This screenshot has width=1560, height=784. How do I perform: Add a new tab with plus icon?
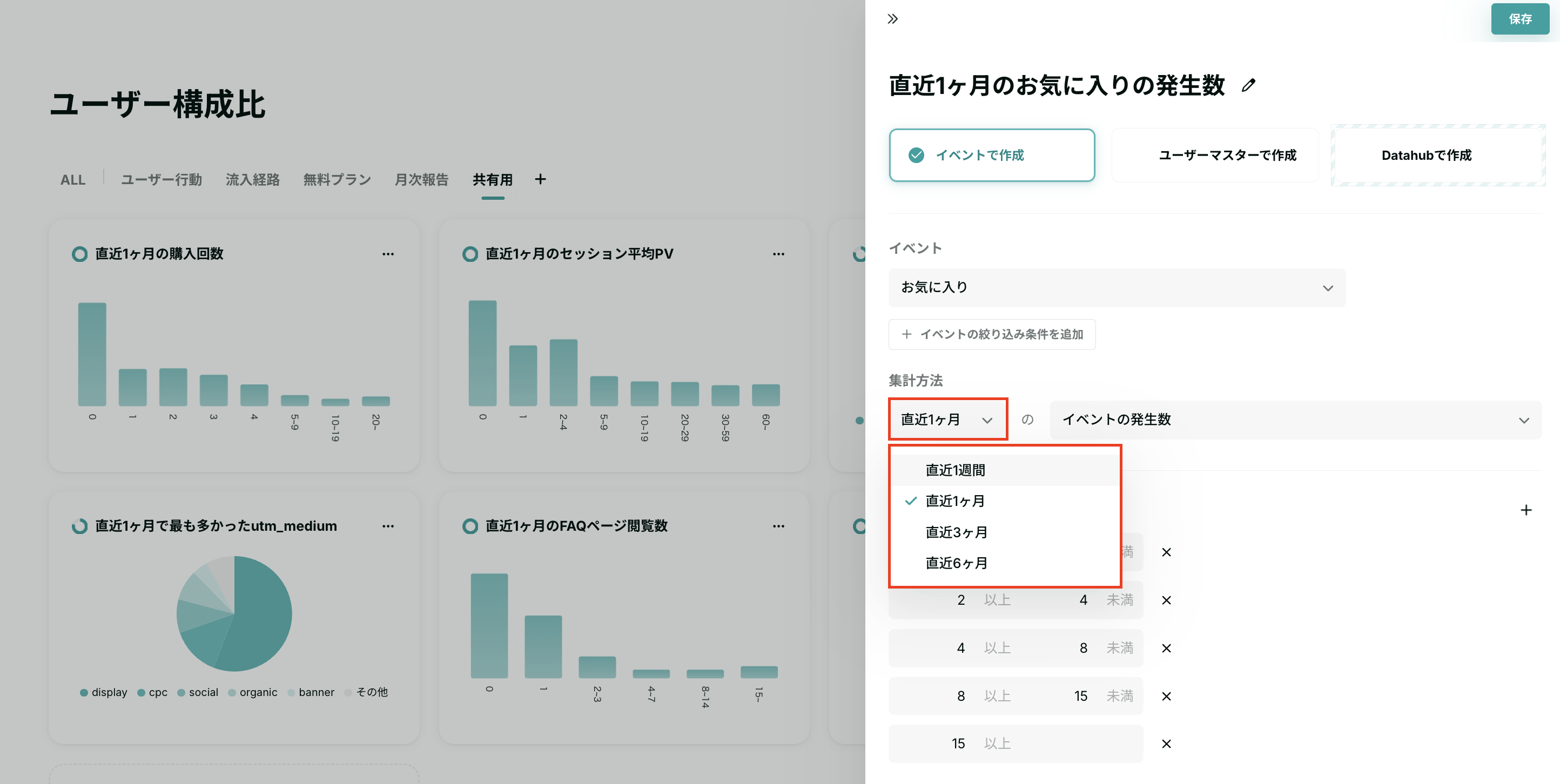point(540,179)
